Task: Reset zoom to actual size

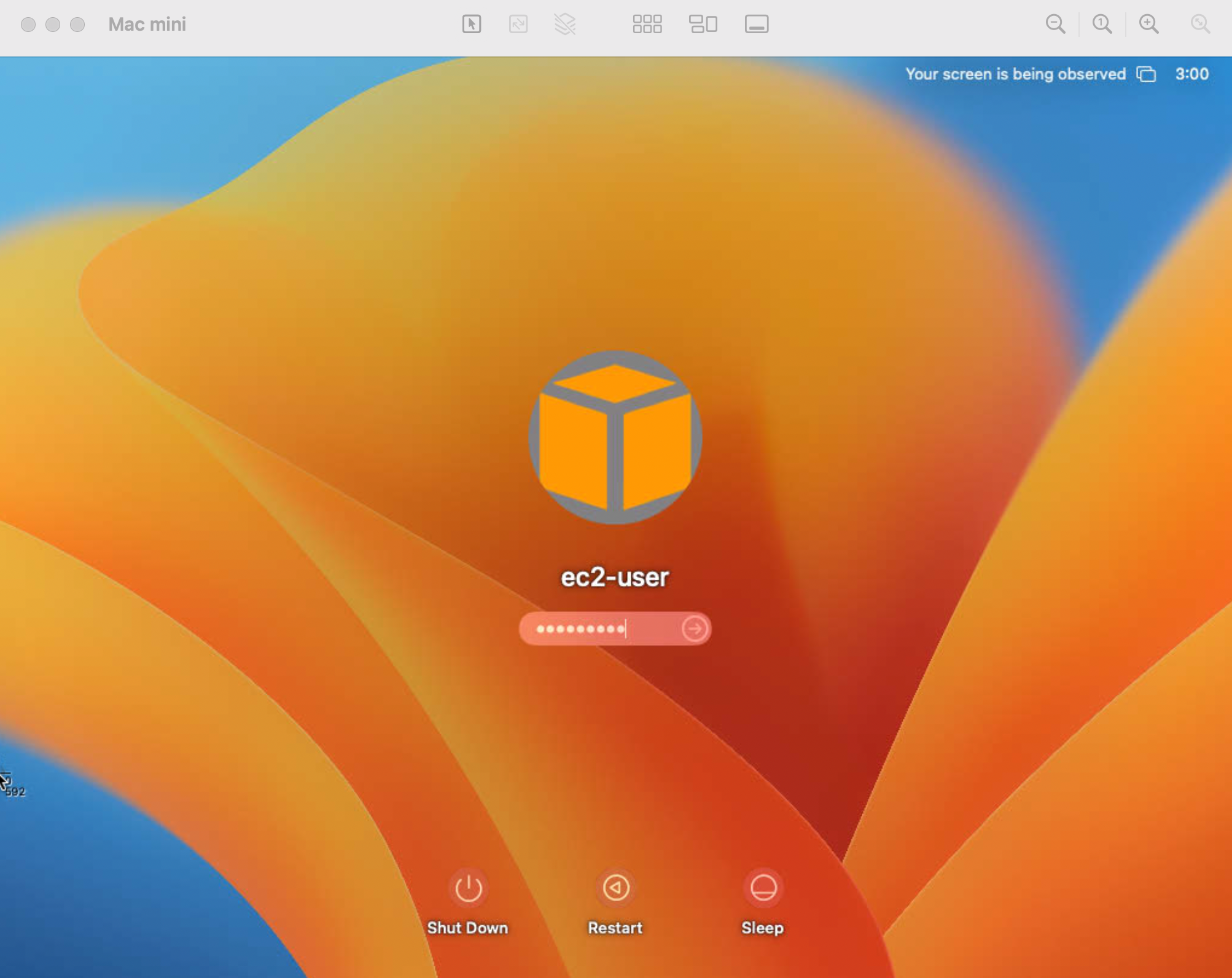Action: [1102, 24]
